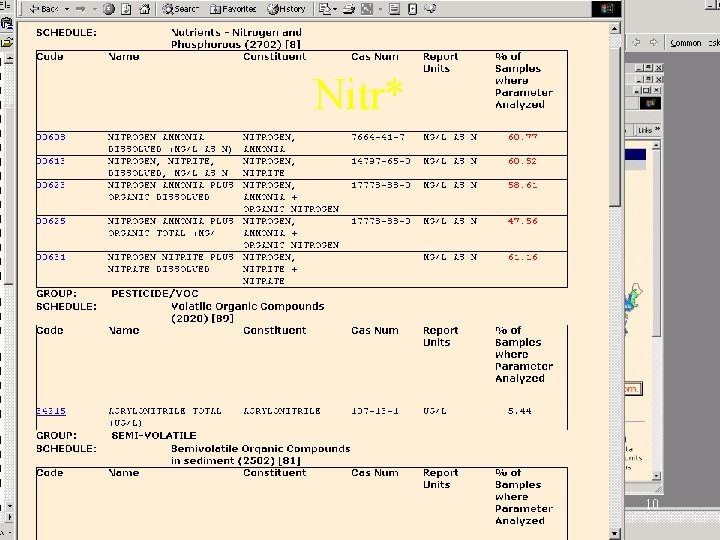Click Semivolatile Organic Compounds schedule title

[260, 455]
